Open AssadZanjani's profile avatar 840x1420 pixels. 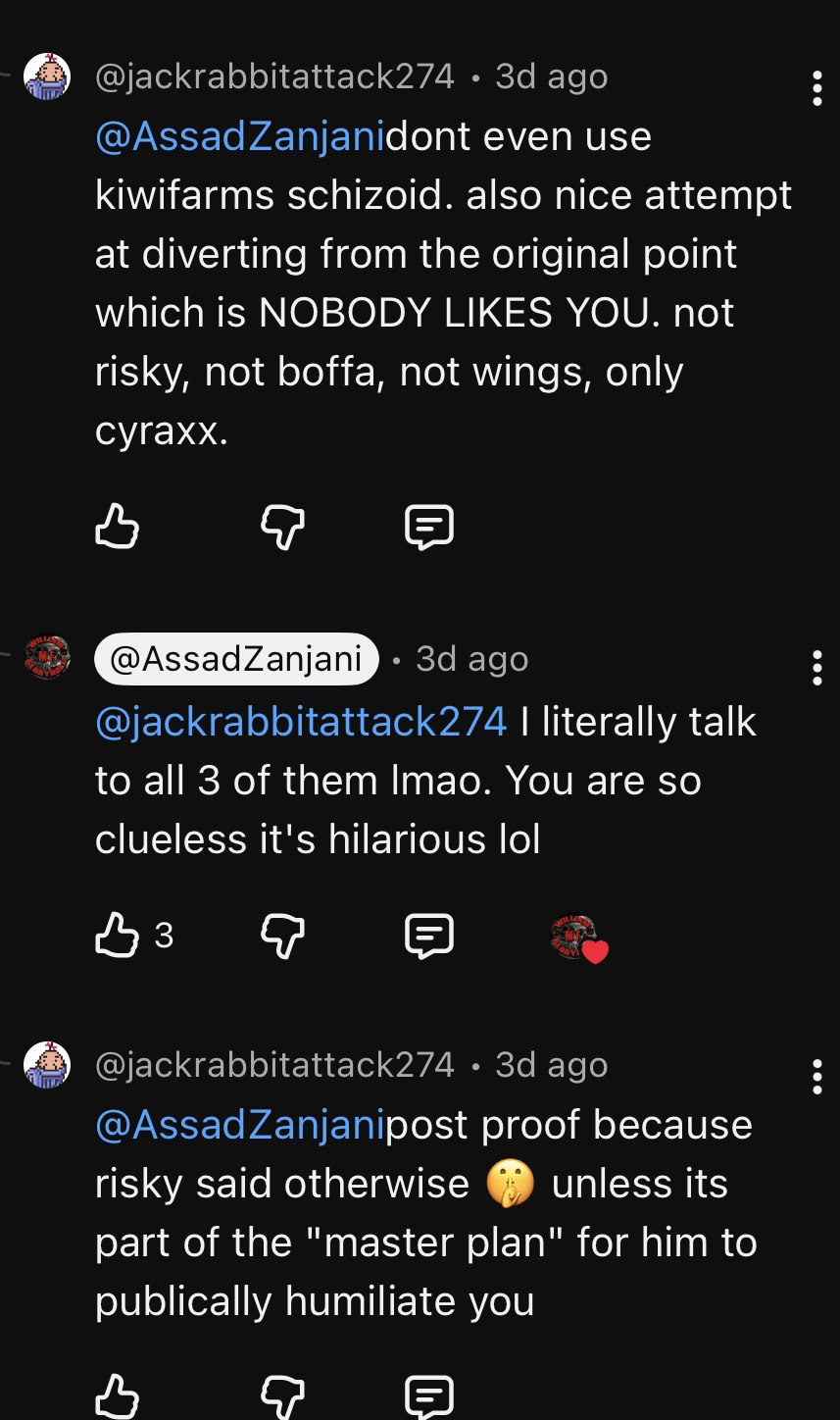tap(47, 657)
